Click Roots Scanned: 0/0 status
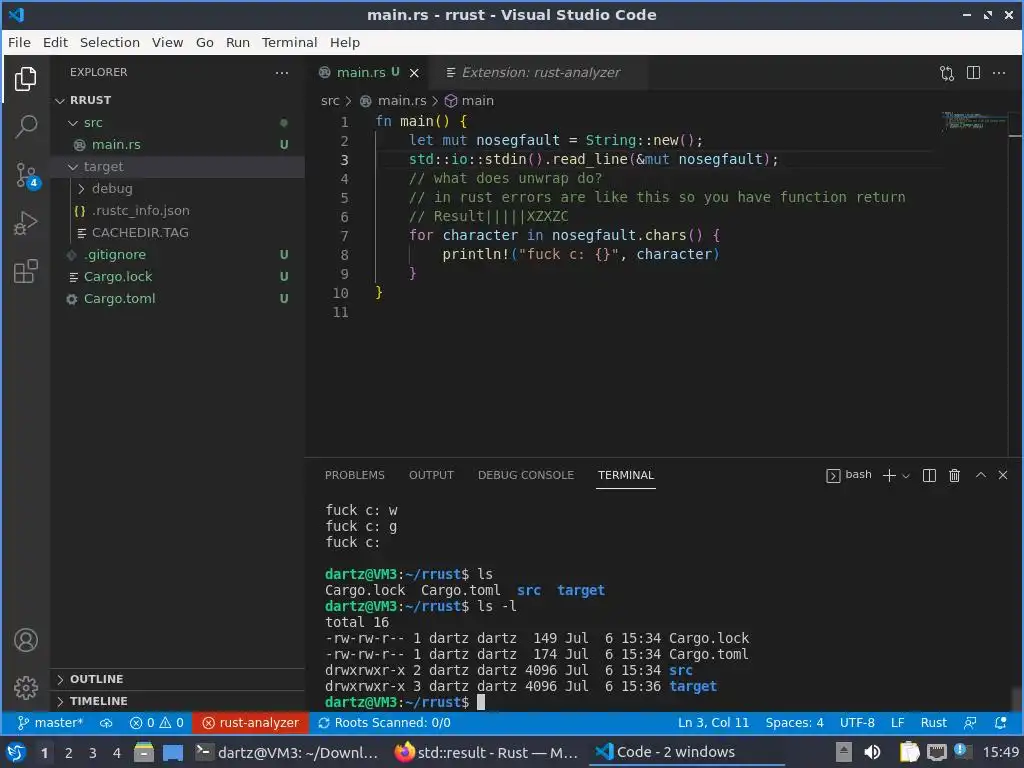The height and width of the screenshot is (768, 1024). [x=384, y=723]
